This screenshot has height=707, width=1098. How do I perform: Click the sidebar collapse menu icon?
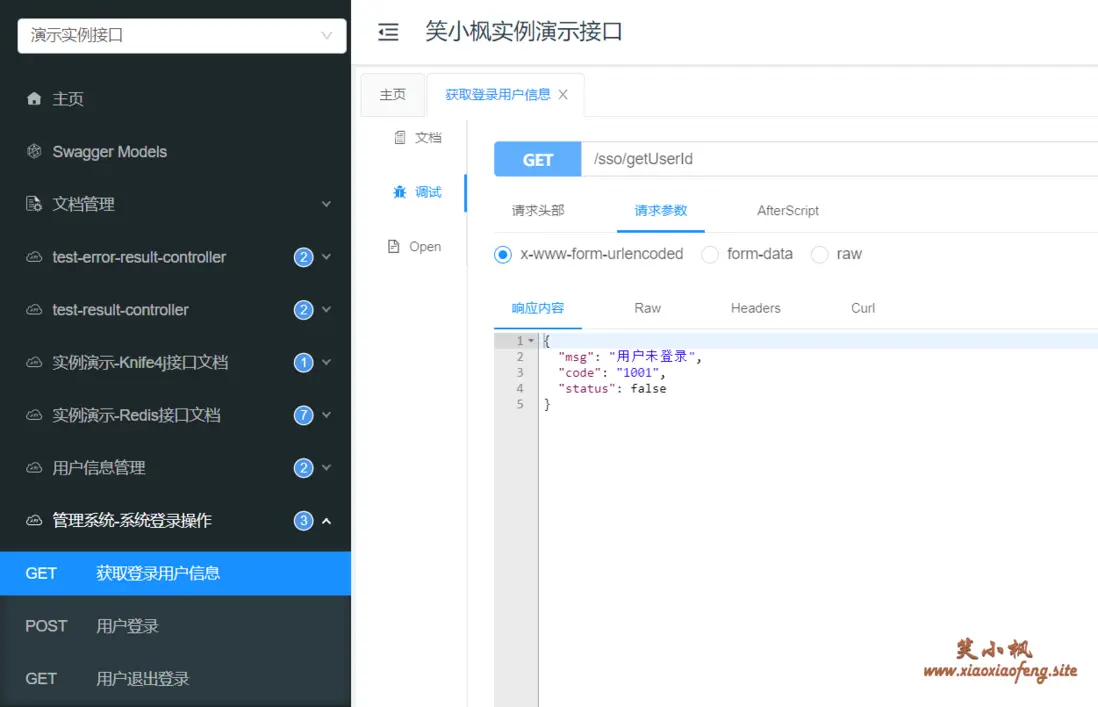point(388,32)
